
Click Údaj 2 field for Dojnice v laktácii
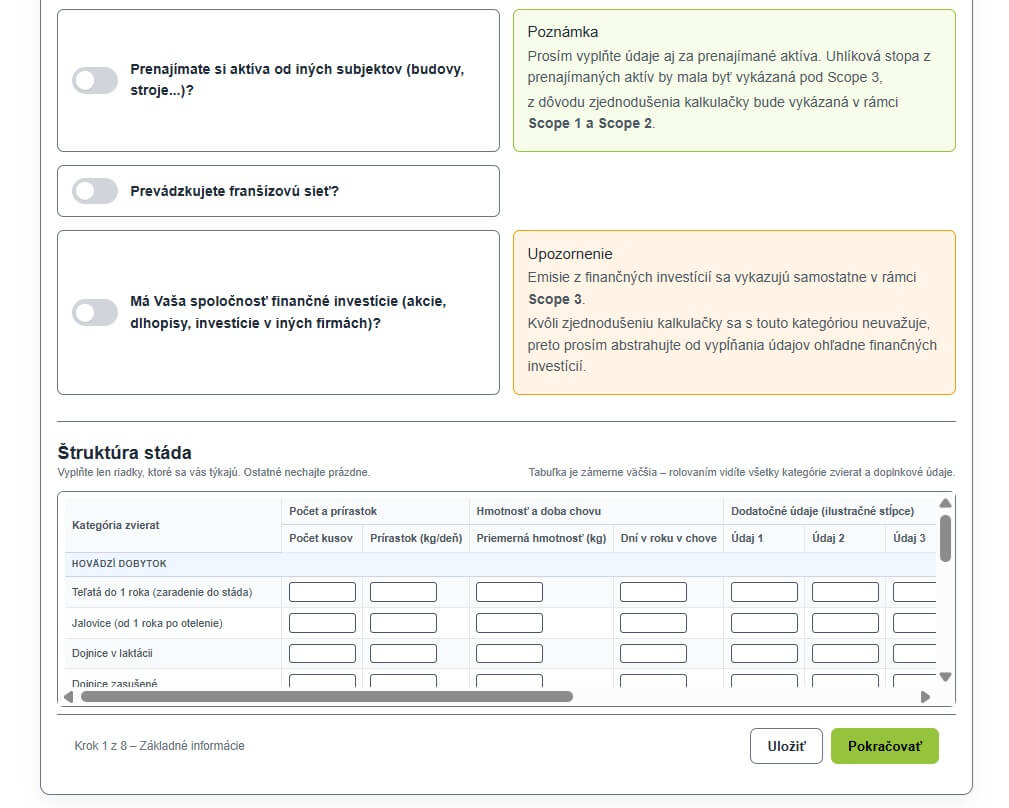click(x=845, y=654)
